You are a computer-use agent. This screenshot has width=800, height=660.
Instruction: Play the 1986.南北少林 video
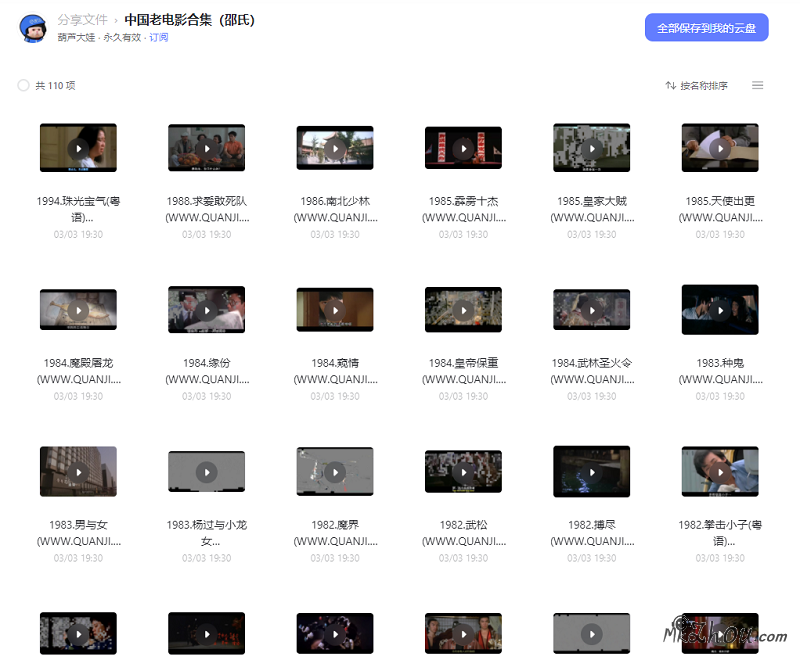coord(335,148)
